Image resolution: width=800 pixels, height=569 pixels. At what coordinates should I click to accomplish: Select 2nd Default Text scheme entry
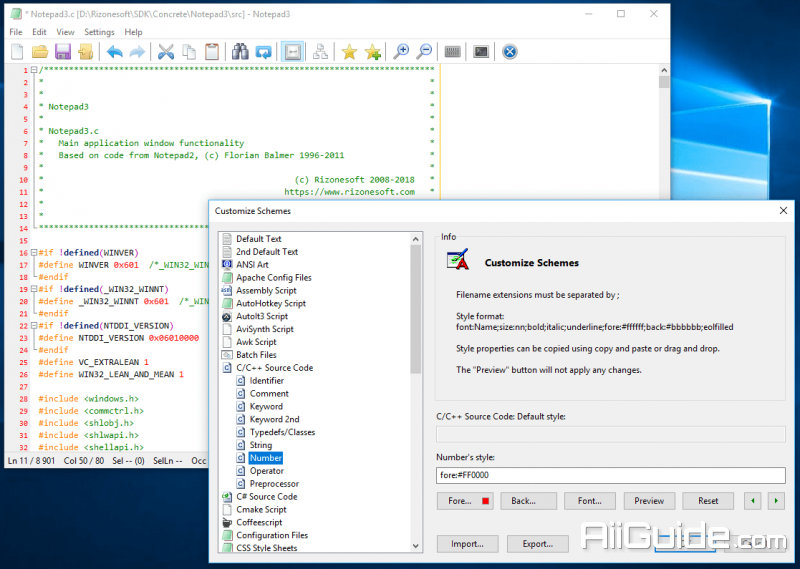[x=267, y=252]
